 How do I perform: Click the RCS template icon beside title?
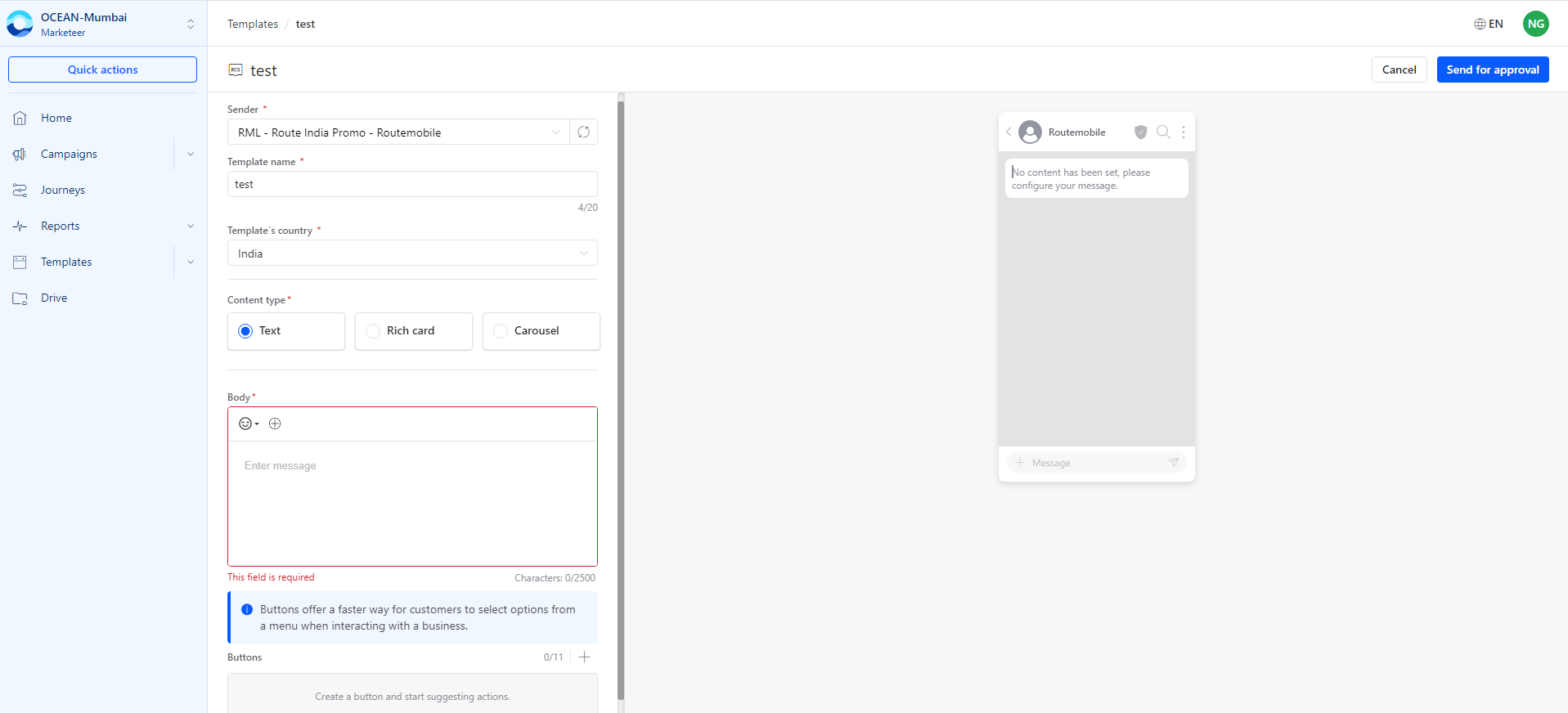[236, 70]
